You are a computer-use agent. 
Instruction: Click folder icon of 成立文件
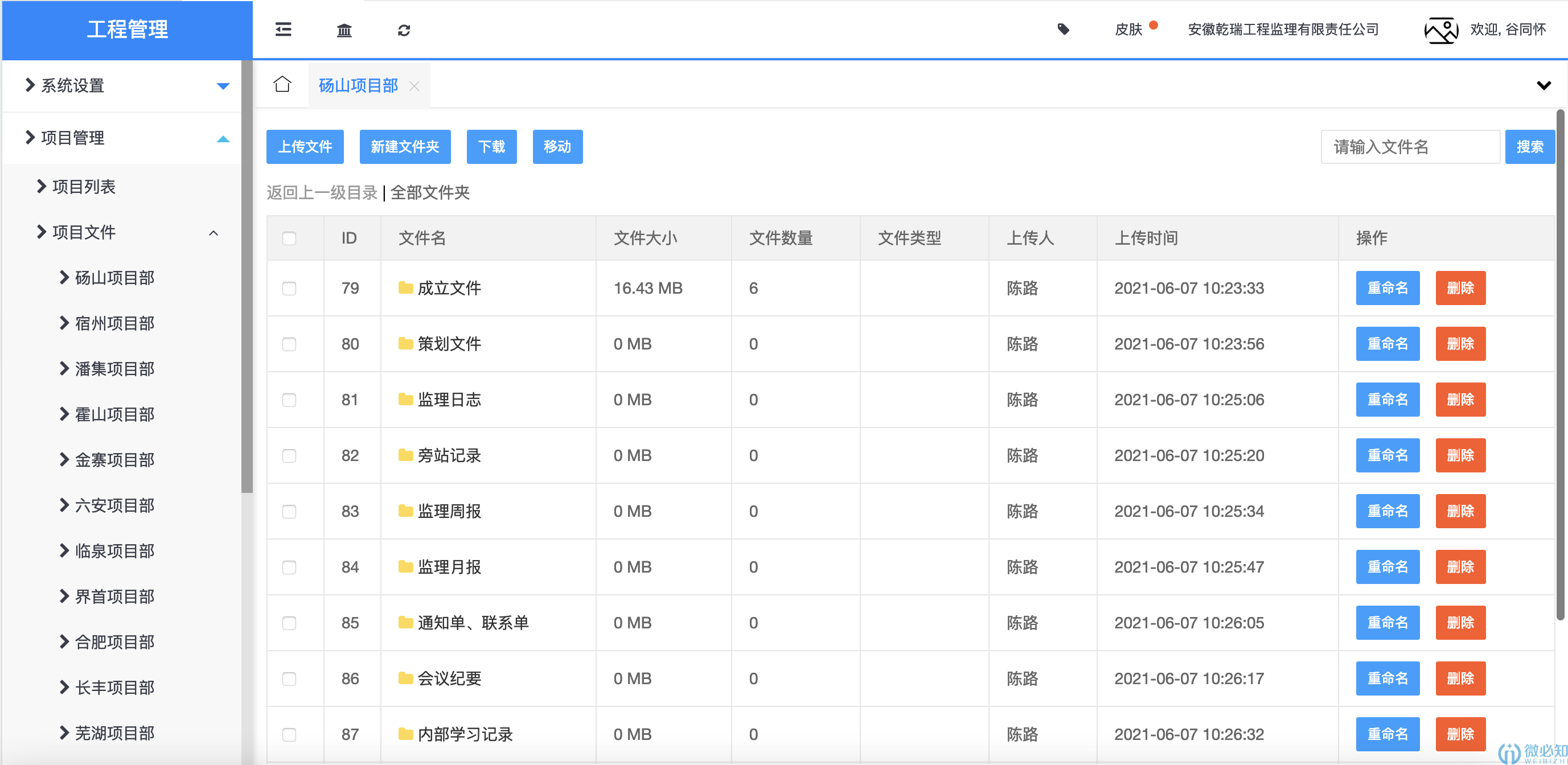click(405, 287)
